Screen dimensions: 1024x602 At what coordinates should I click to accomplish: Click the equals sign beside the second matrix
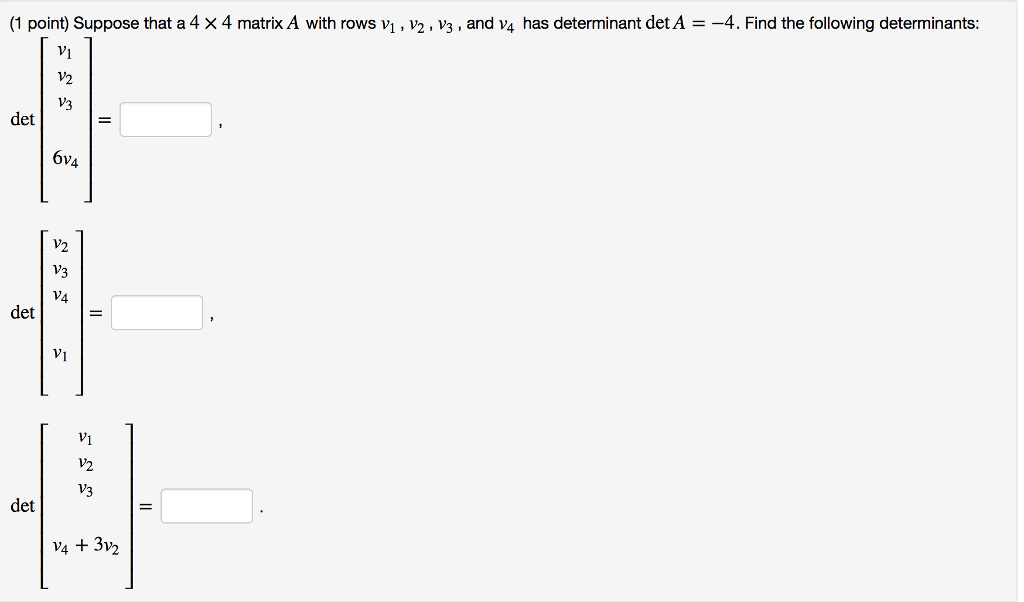[x=95, y=313]
